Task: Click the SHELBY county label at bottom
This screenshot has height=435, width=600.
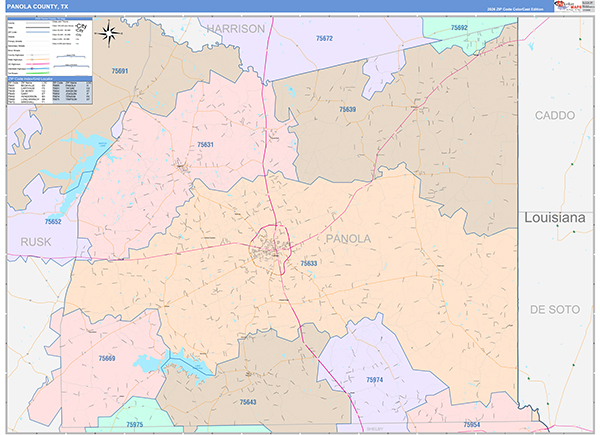Action: (x=375, y=429)
